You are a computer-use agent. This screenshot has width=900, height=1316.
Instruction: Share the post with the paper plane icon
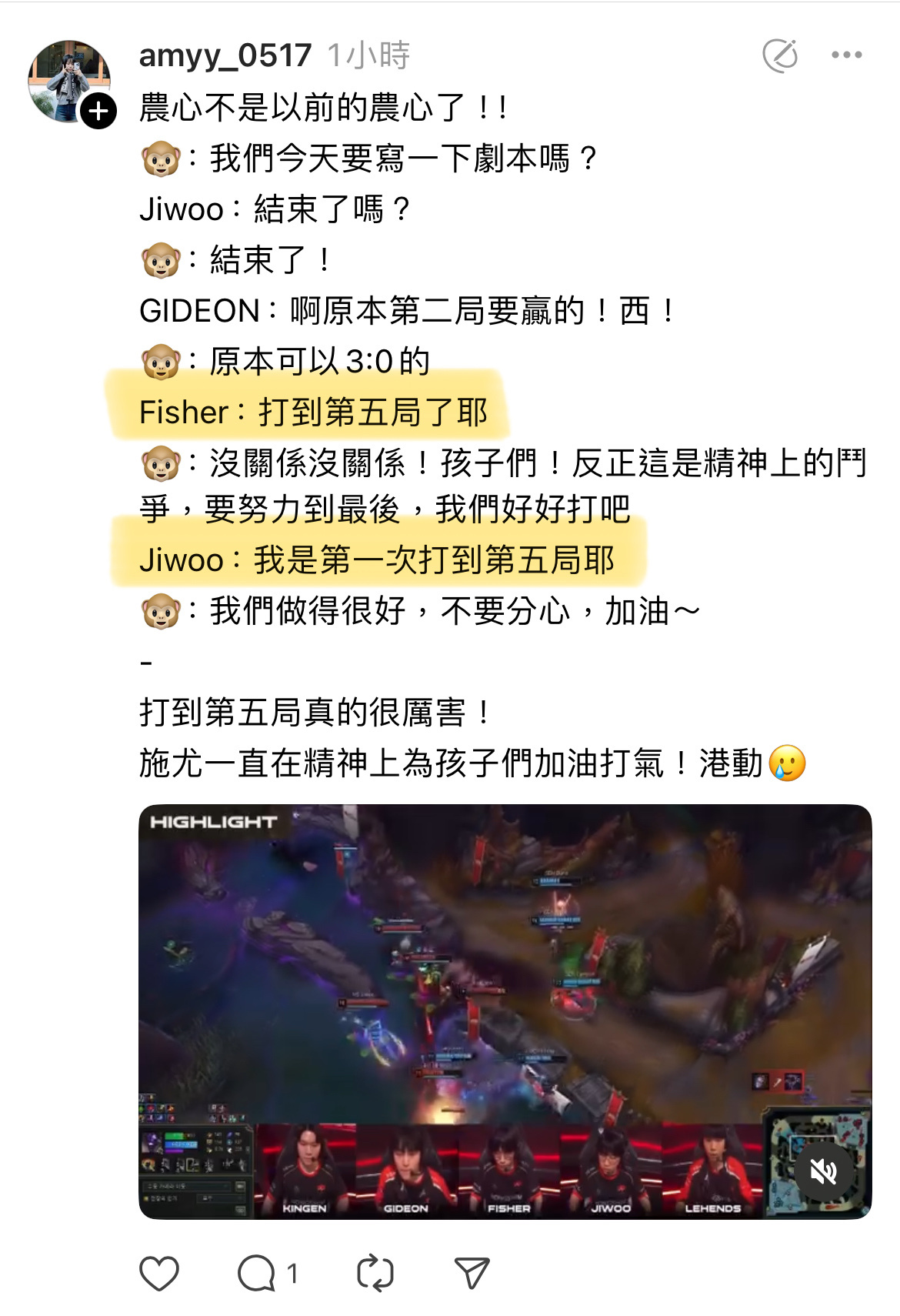[472, 1273]
